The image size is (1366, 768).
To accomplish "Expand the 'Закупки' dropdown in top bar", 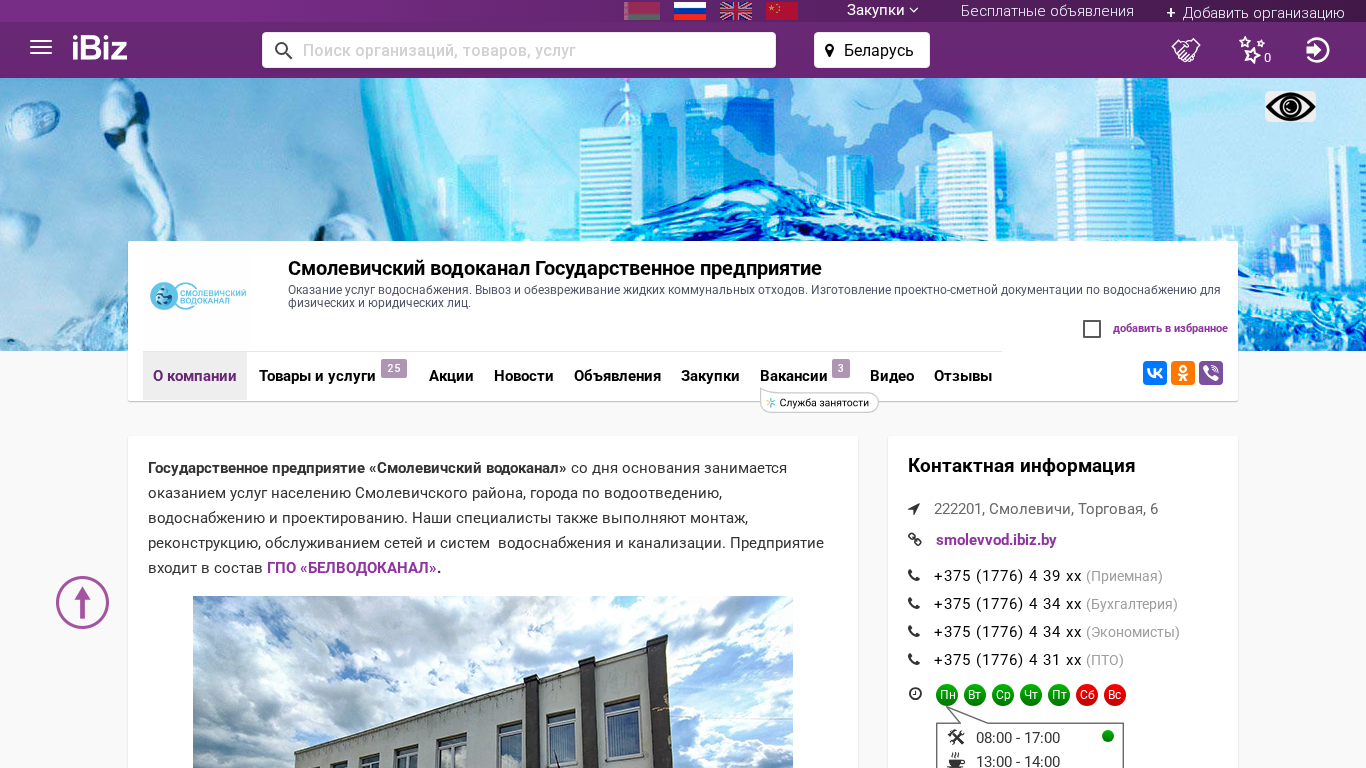I will pyautogui.click(x=883, y=11).
